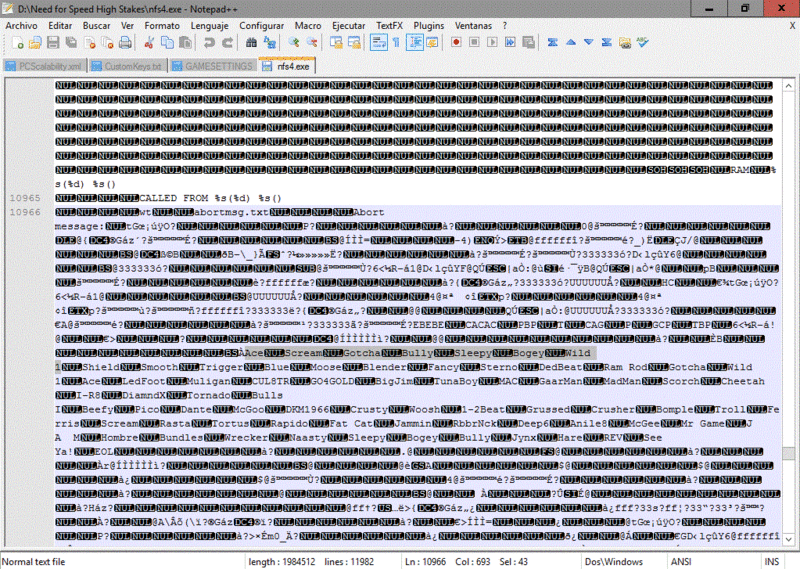Viewport: 800px width, 569px height.
Task: Save the current file with Save icon
Action: coord(53,43)
